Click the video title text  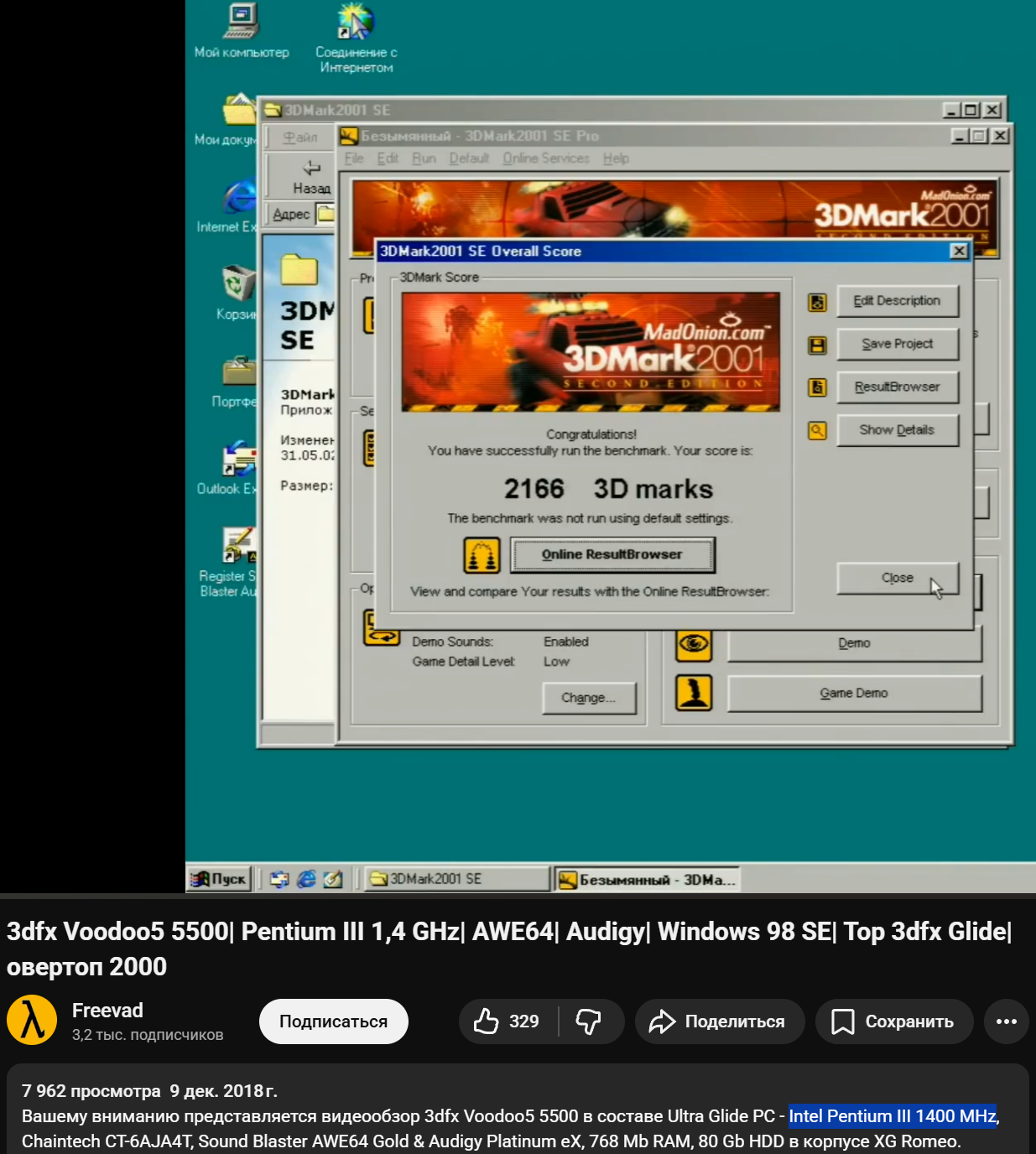pos(509,949)
